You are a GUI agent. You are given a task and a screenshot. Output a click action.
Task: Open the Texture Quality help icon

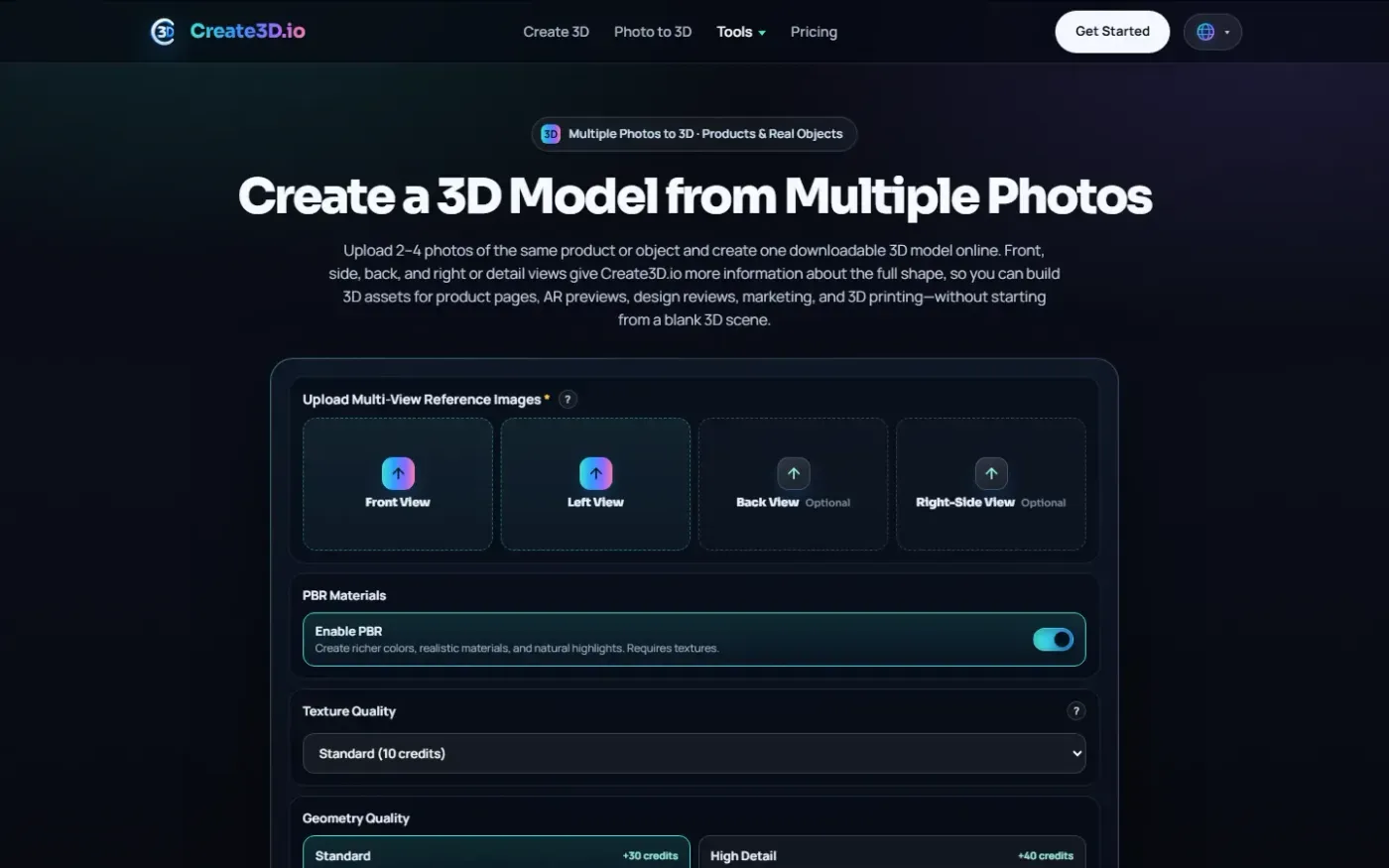pos(1075,710)
